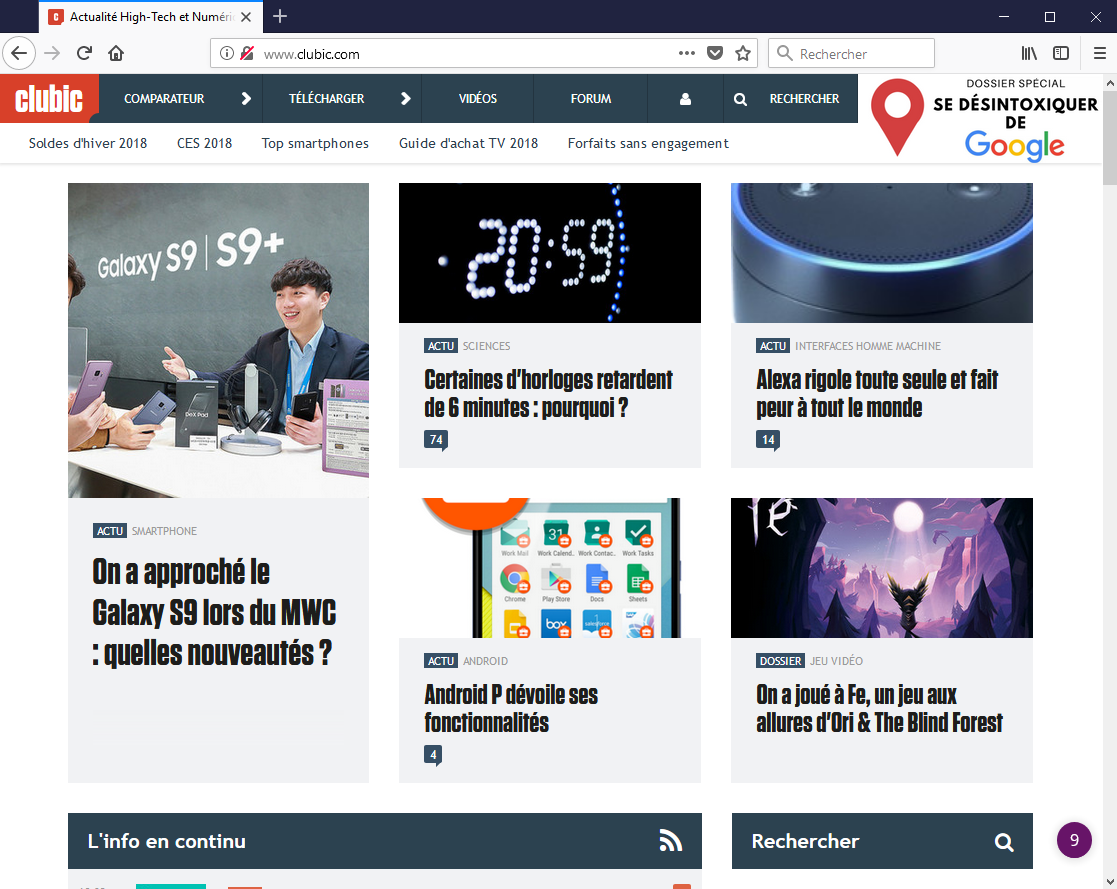Read the article about Alexa laughing alone
Screen dimensions: 1117x889
coord(877,393)
